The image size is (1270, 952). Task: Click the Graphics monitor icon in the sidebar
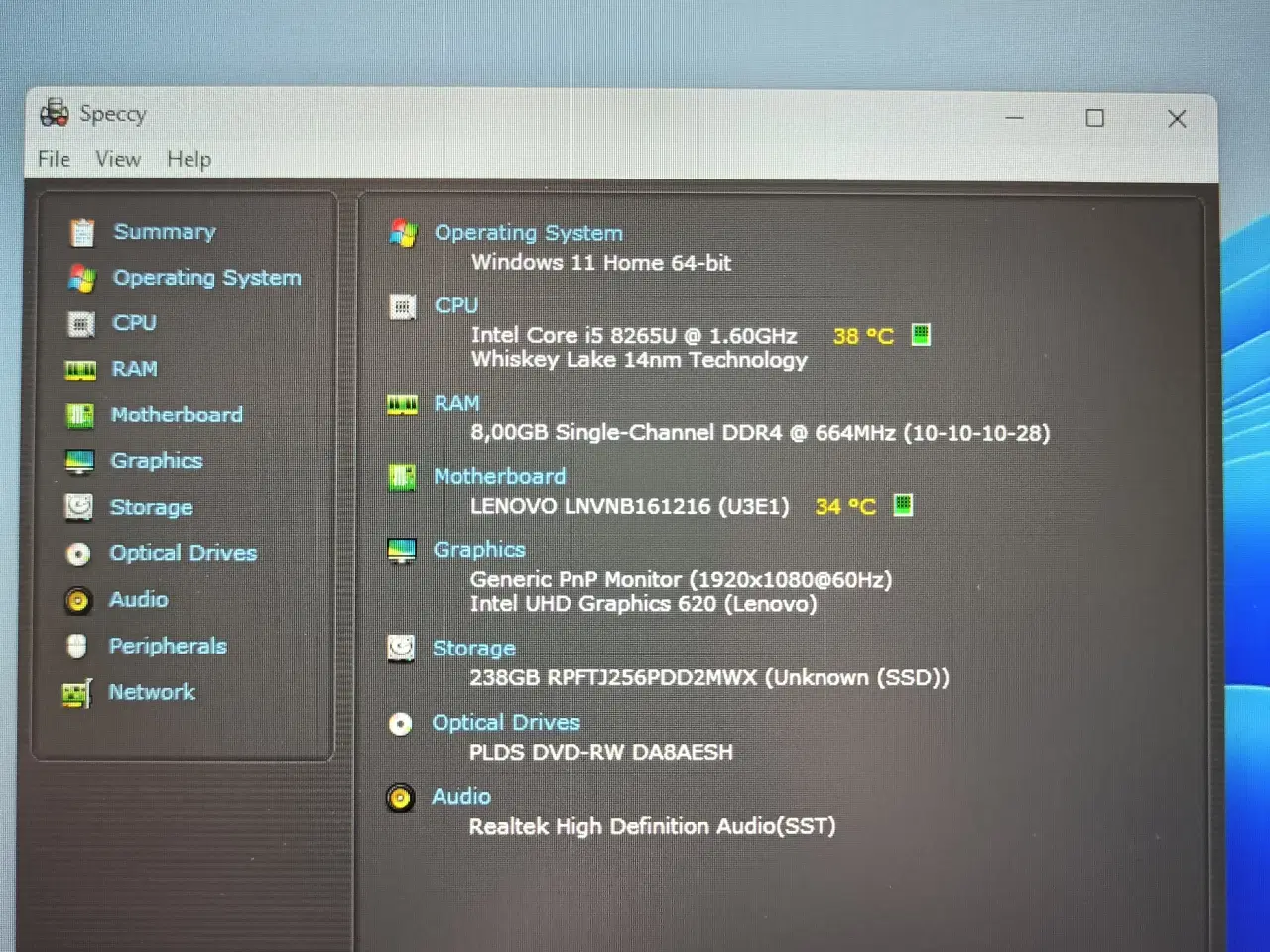(80, 460)
